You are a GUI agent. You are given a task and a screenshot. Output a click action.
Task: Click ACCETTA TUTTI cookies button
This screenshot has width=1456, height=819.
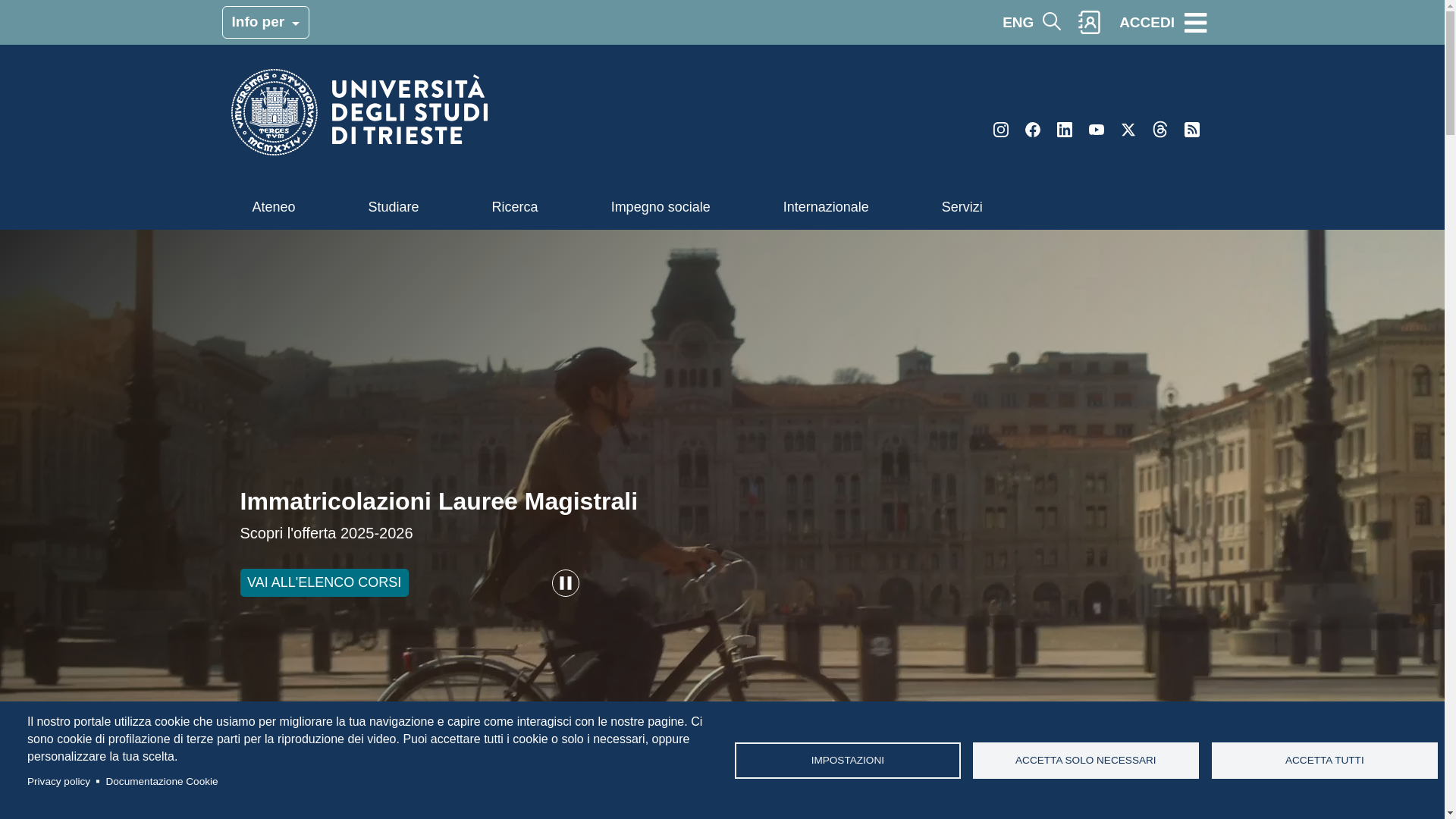[1324, 761]
